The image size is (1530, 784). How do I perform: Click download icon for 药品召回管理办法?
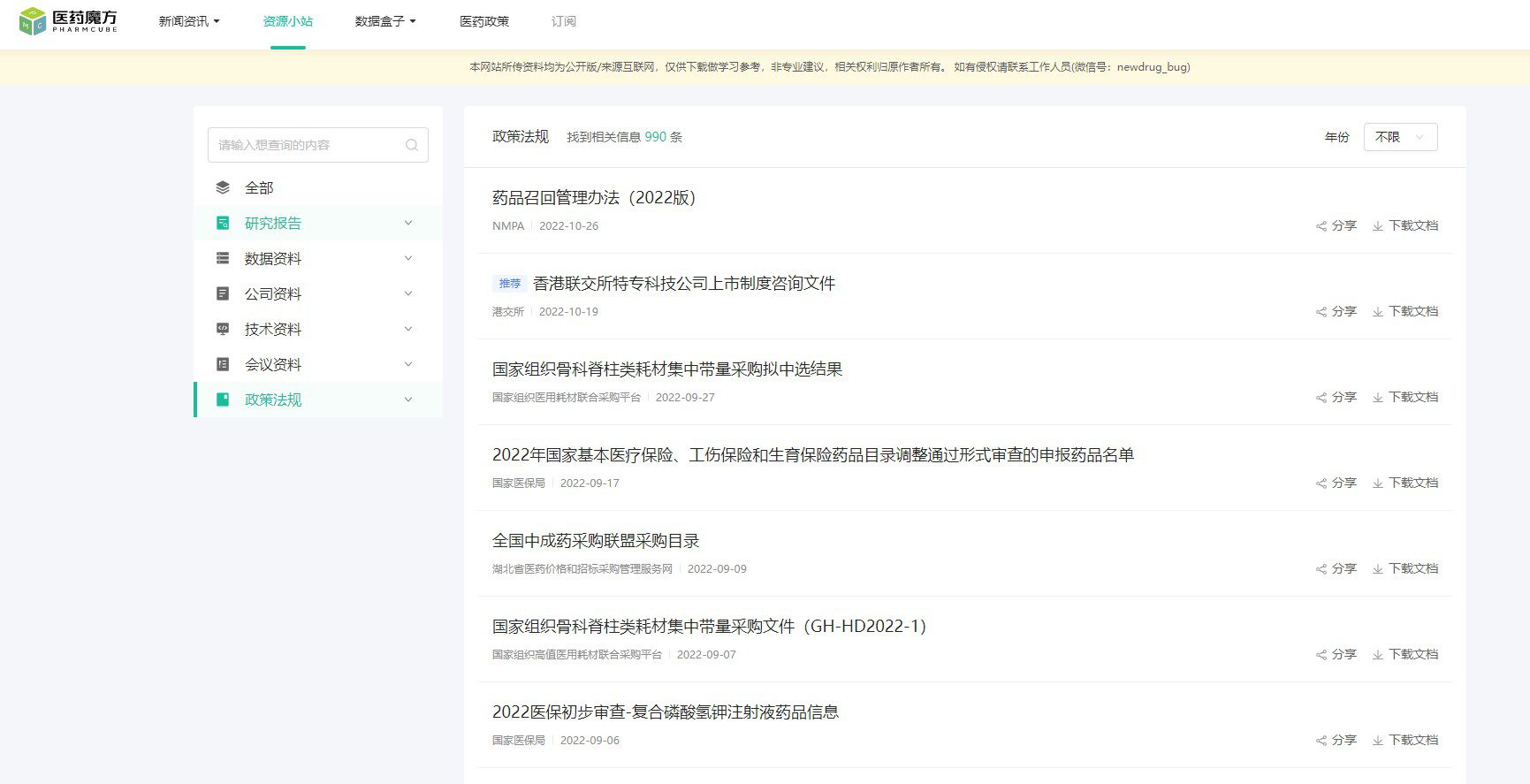(x=1378, y=226)
